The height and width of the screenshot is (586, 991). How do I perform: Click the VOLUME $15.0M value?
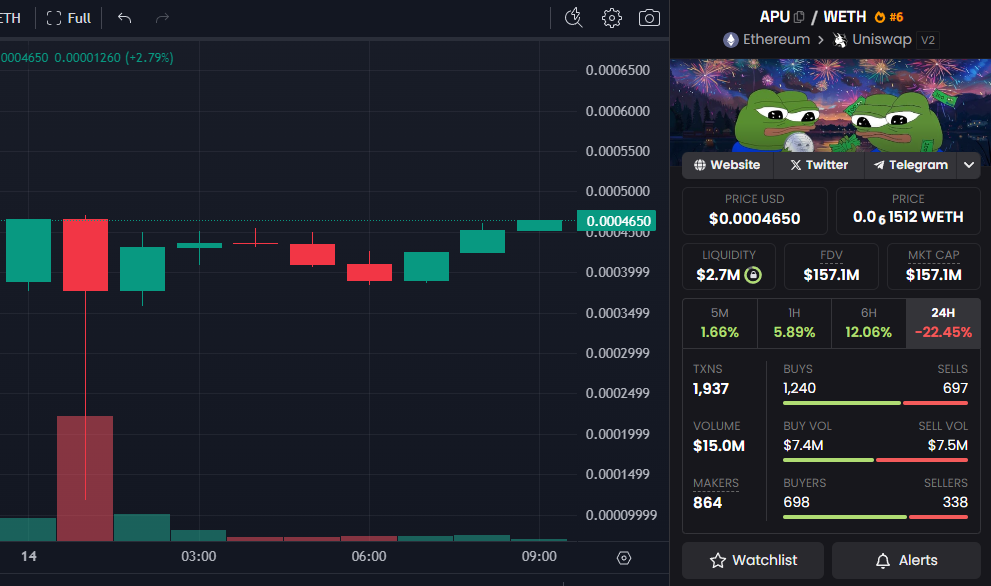(719, 446)
